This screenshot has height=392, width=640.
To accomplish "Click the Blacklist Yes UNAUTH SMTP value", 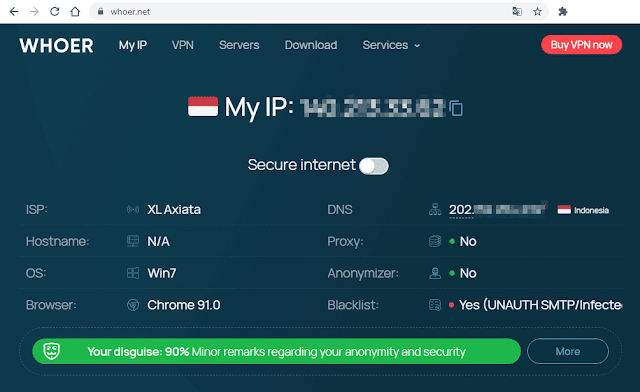I will 540,305.
